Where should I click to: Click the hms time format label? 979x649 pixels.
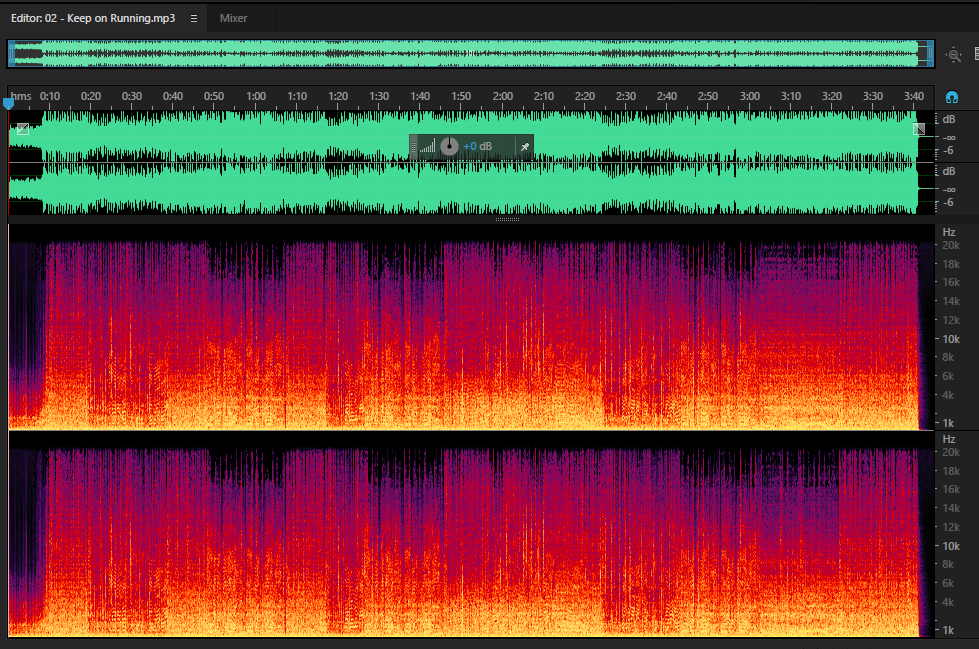click(x=21, y=96)
